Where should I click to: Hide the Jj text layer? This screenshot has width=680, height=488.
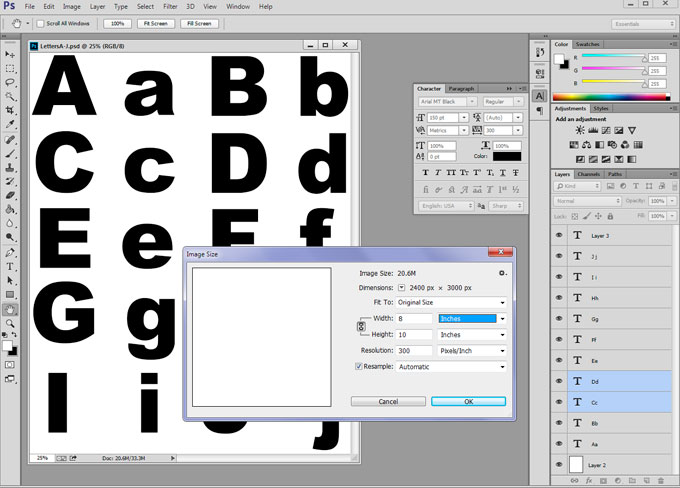[x=559, y=256]
